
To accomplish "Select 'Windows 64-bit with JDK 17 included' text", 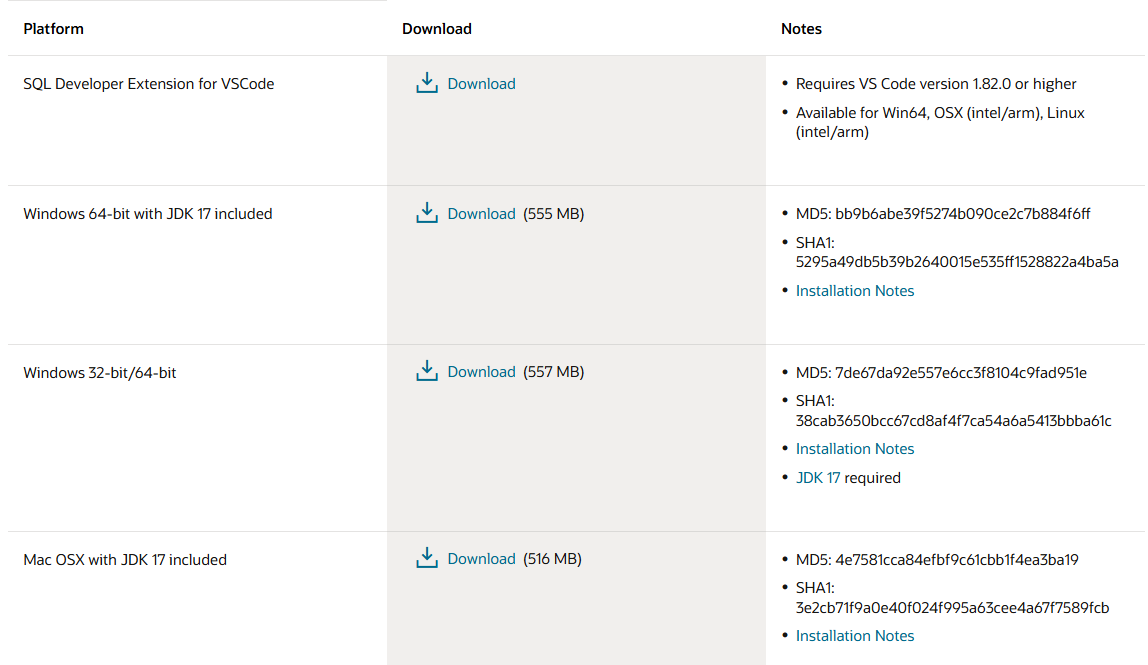I will (148, 214).
